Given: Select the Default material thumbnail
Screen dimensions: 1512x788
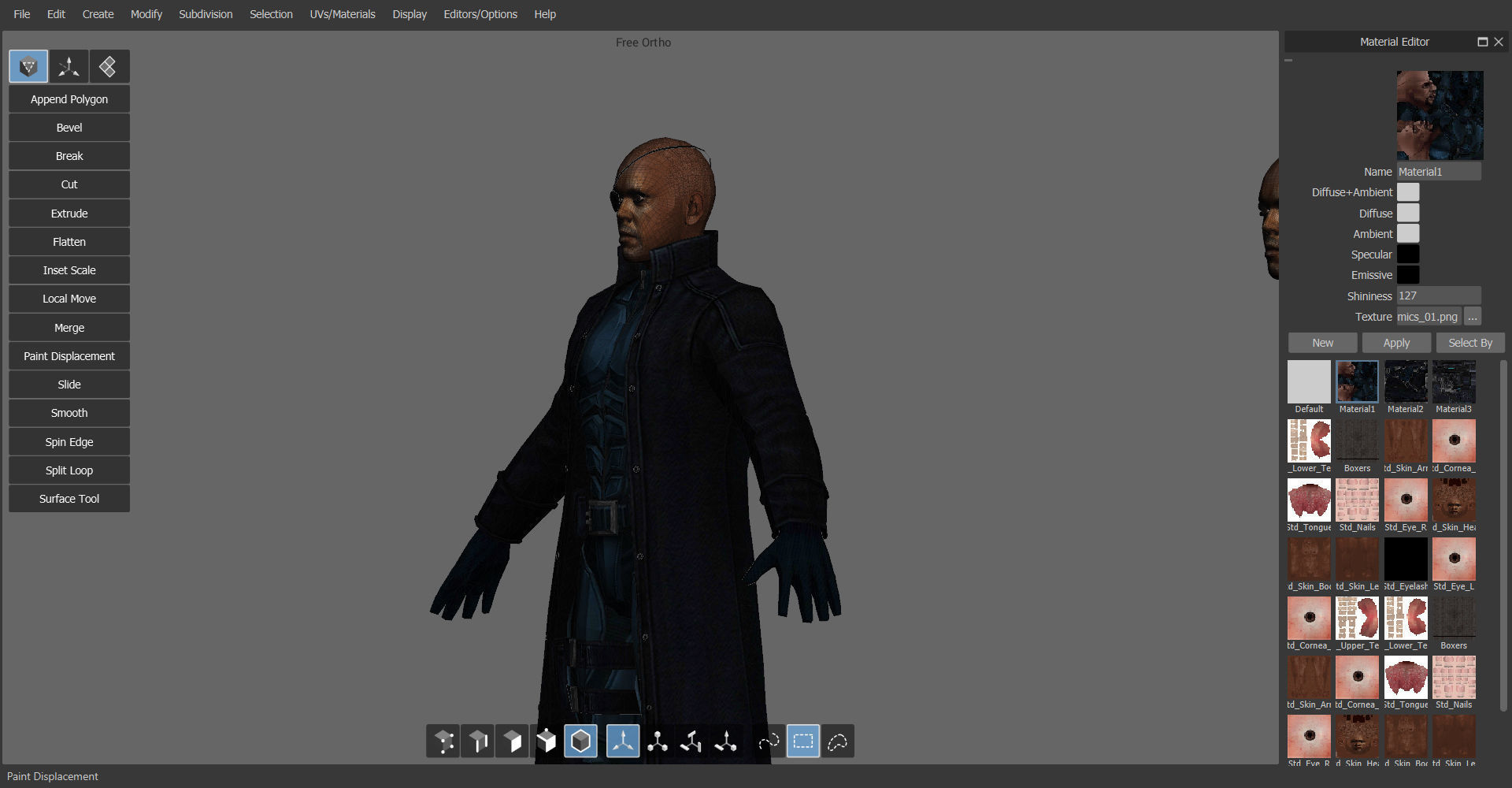Looking at the screenshot, I should 1309,382.
